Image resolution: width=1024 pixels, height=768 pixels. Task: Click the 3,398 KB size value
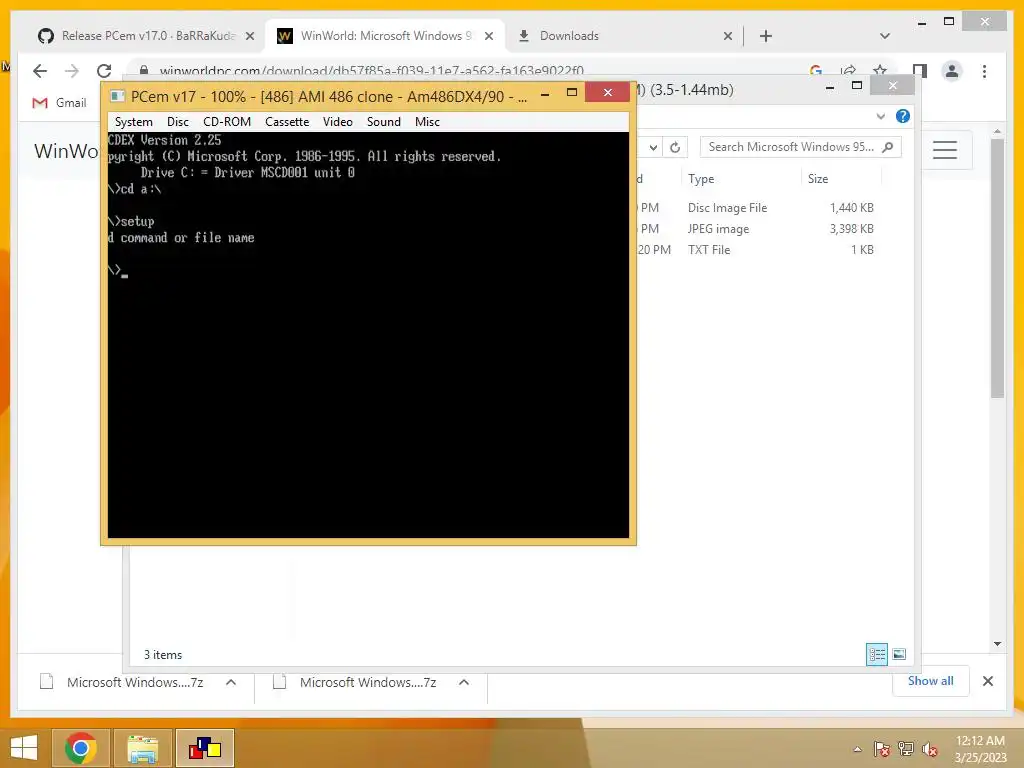pyautogui.click(x=852, y=229)
